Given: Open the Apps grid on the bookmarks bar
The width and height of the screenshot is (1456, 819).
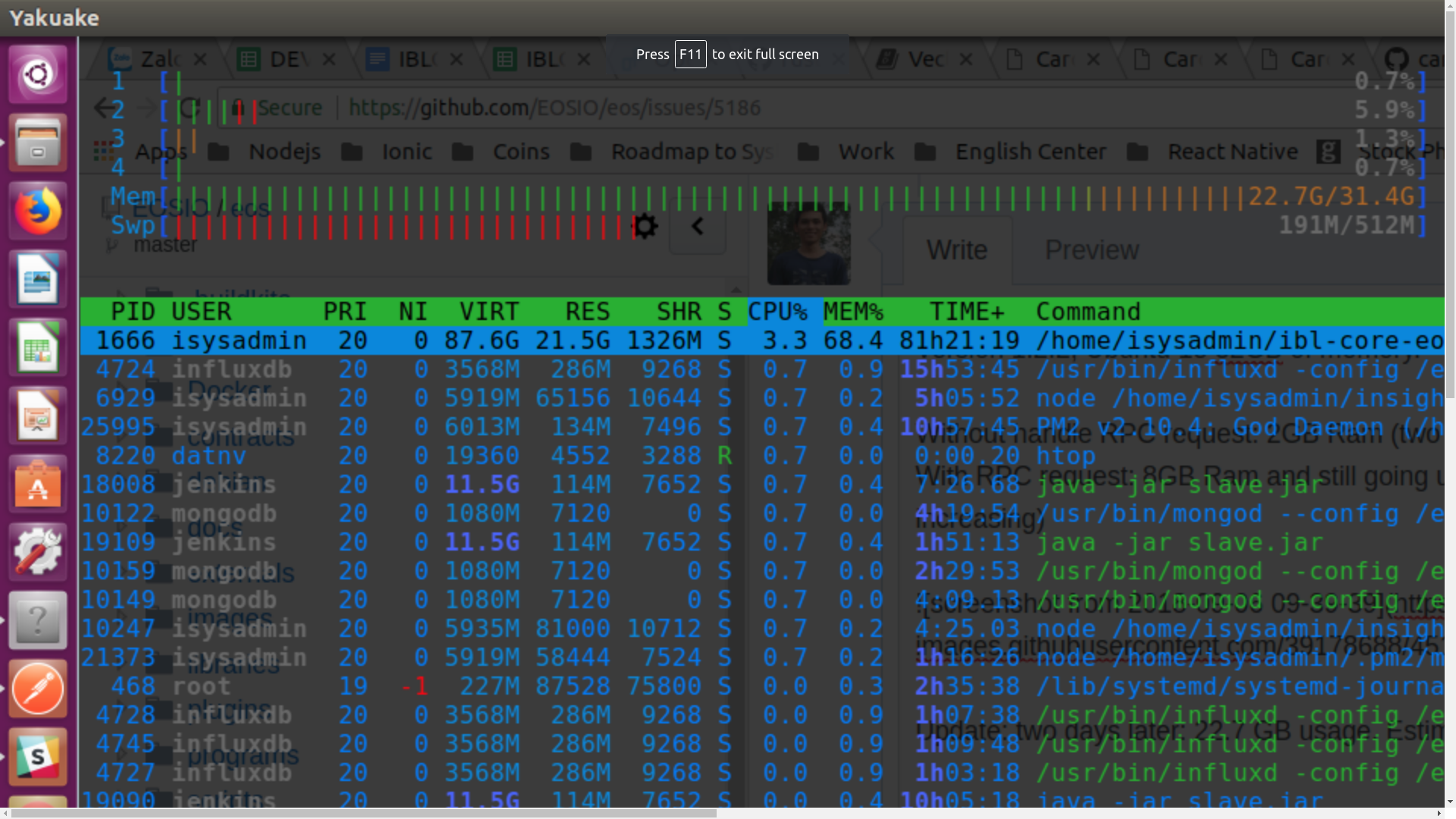Looking at the screenshot, I should (105, 152).
